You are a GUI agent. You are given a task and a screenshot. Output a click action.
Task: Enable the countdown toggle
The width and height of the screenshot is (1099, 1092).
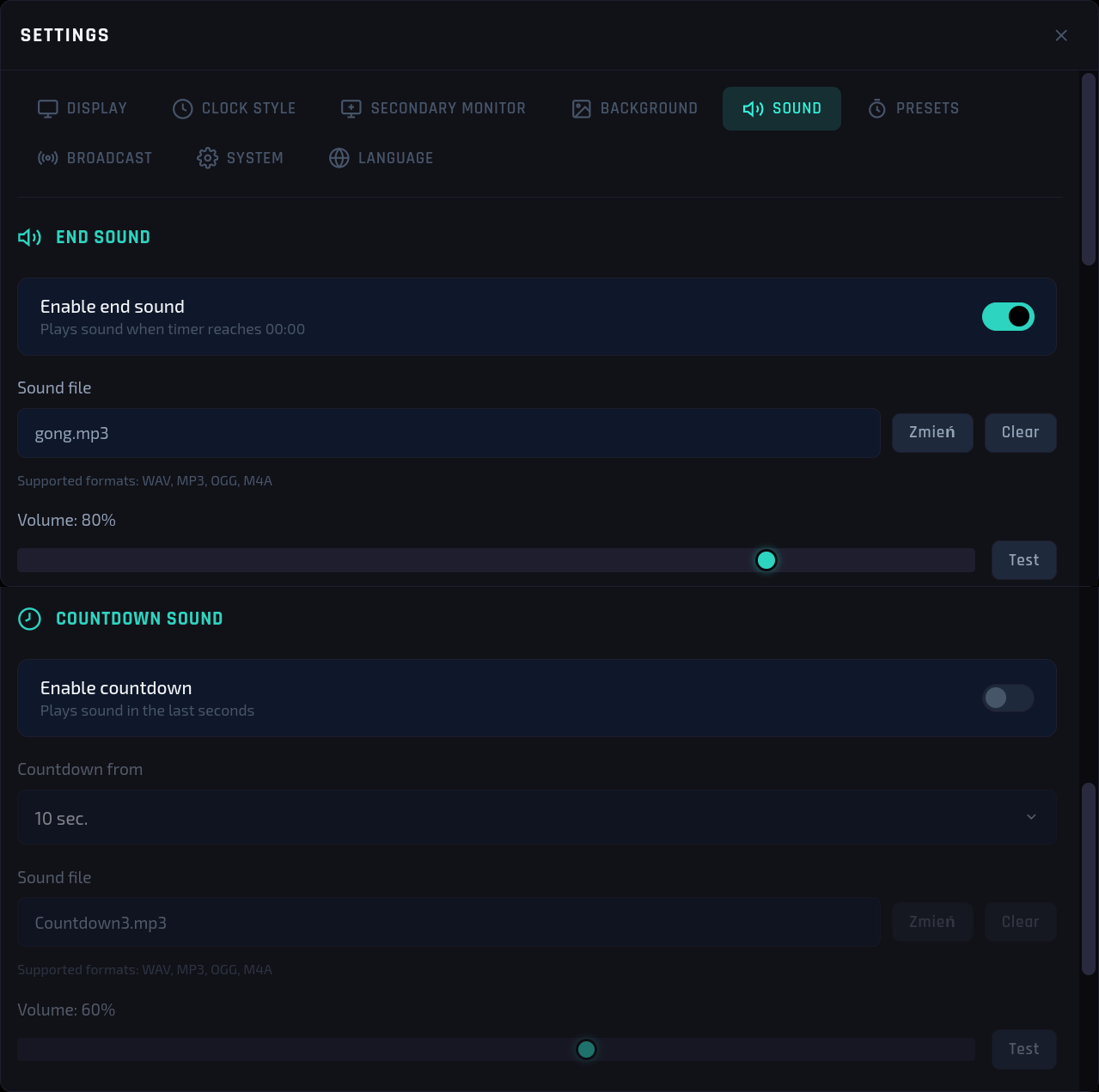click(1008, 698)
